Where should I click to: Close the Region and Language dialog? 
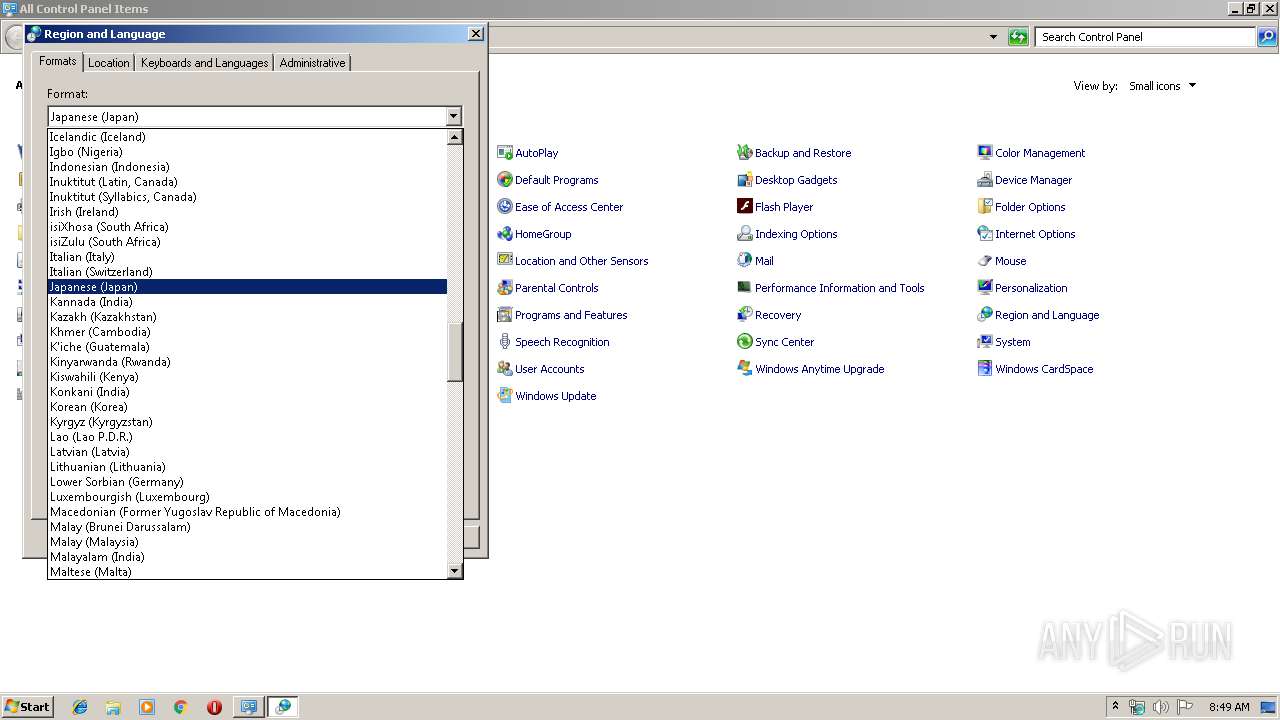[476, 34]
